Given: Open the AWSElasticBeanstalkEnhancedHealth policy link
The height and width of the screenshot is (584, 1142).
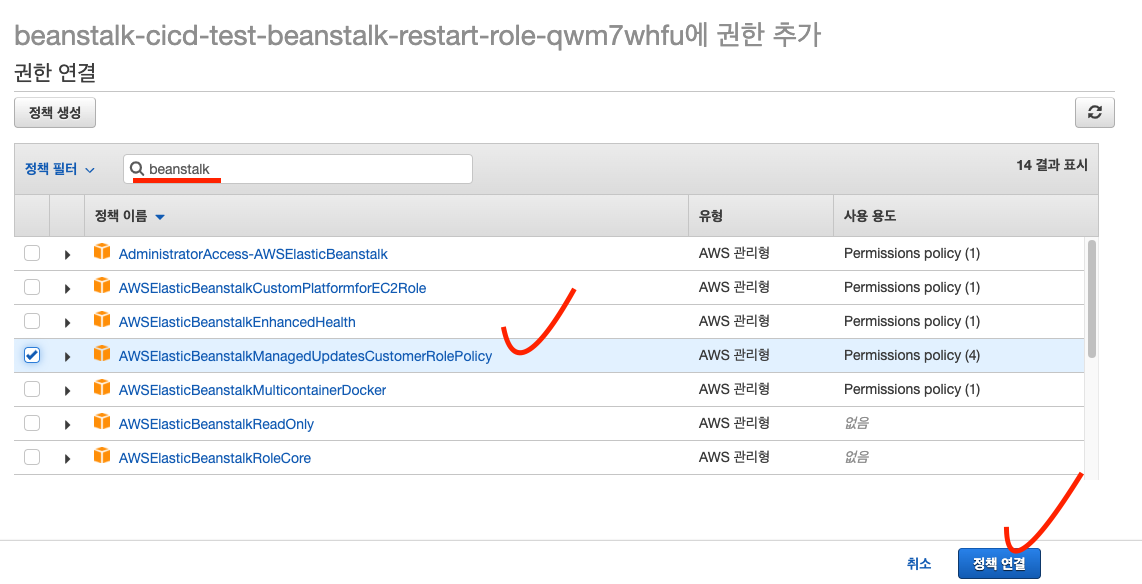Looking at the screenshot, I should coord(237,322).
